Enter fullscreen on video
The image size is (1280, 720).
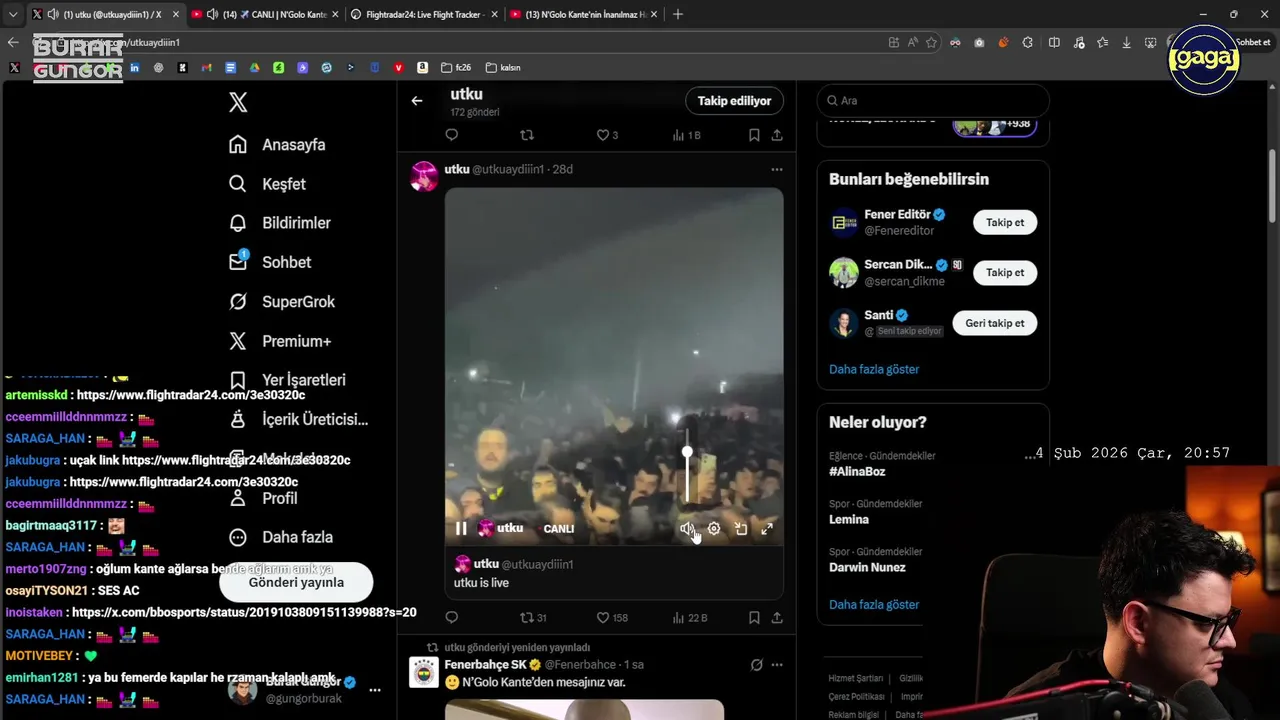coord(767,529)
